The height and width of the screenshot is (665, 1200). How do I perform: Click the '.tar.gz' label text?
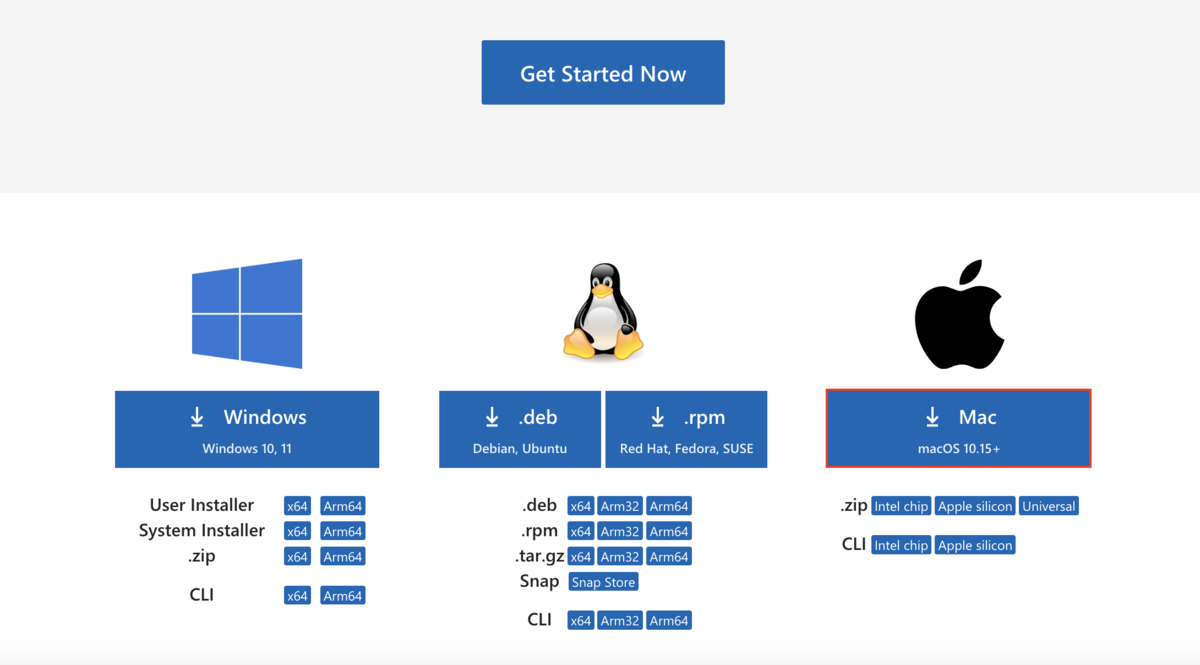coord(542,556)
